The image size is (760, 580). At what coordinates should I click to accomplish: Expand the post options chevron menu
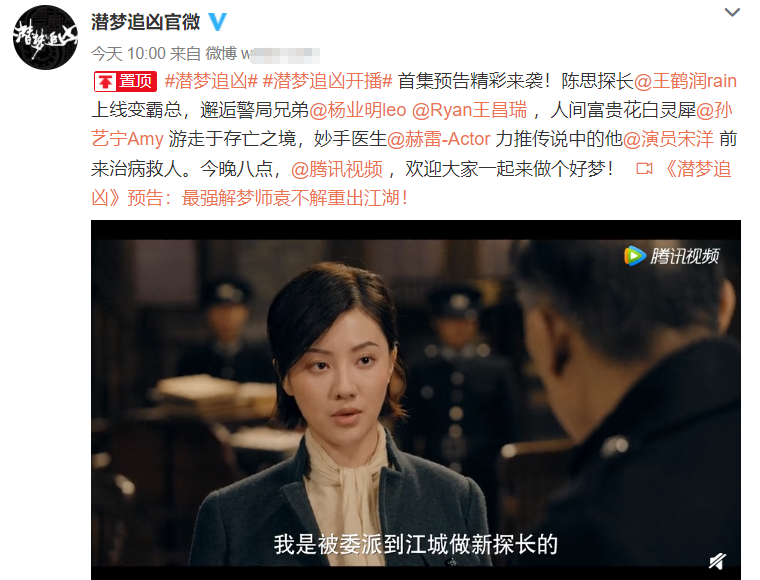[x=732, y=12]
